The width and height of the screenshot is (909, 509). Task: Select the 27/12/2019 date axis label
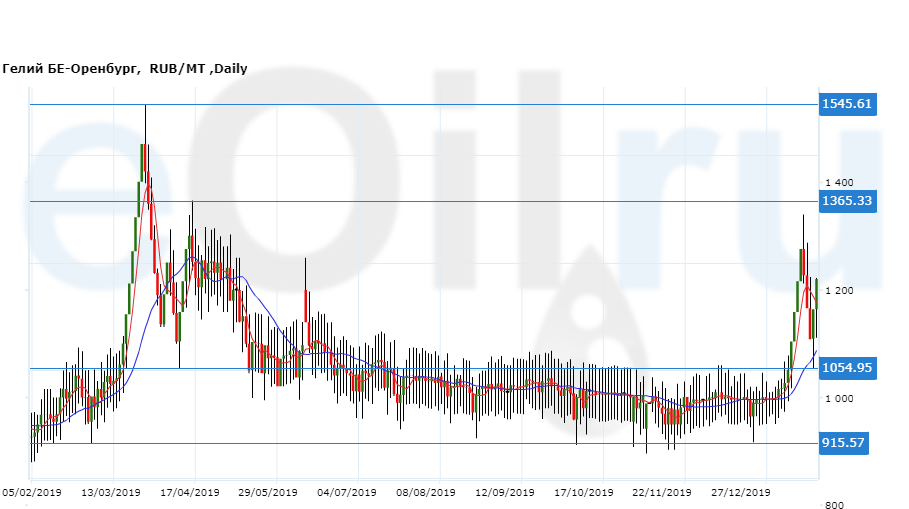coord(741,493)
